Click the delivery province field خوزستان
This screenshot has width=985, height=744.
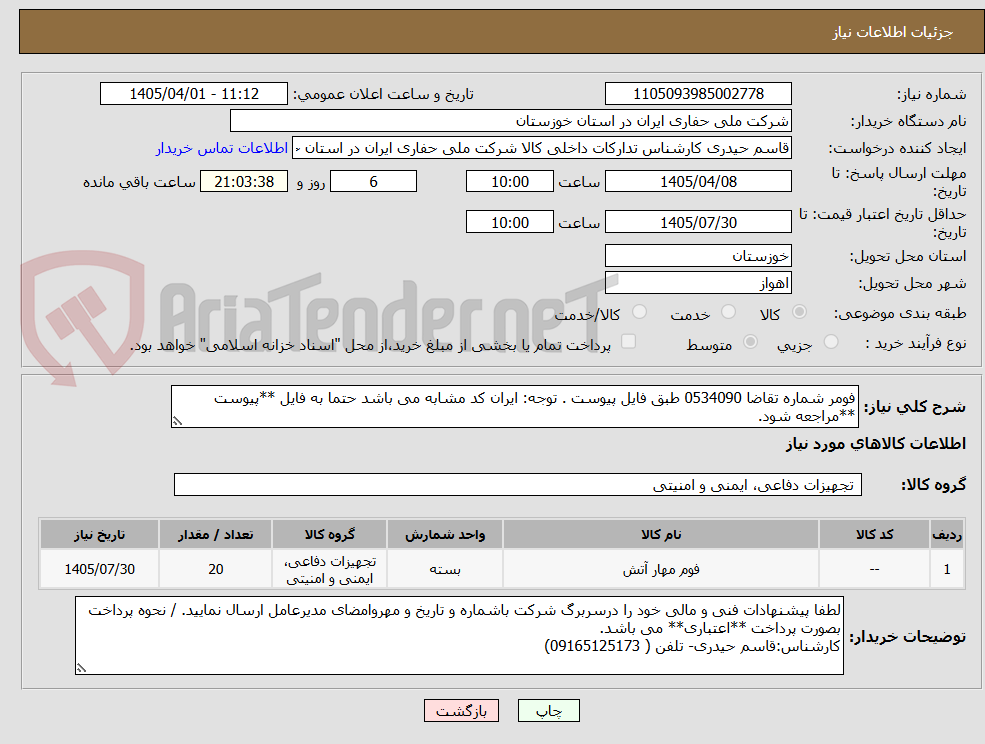click(698, 256)
